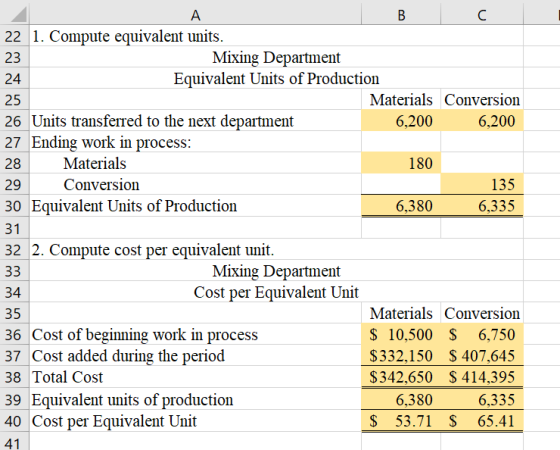
Task: Select cell value 135
Action: pos(482,185)
